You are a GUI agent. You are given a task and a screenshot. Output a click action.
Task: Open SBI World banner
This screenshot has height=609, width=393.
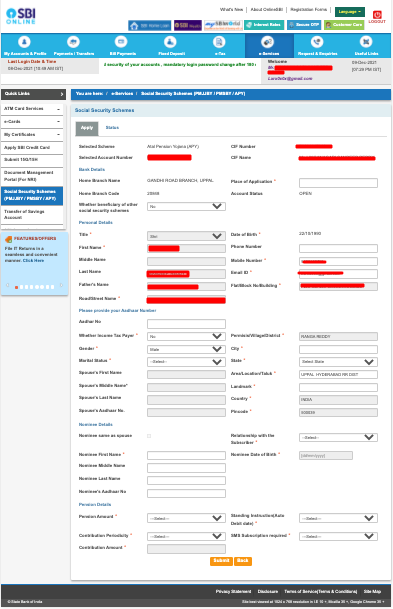pos(223,26)
